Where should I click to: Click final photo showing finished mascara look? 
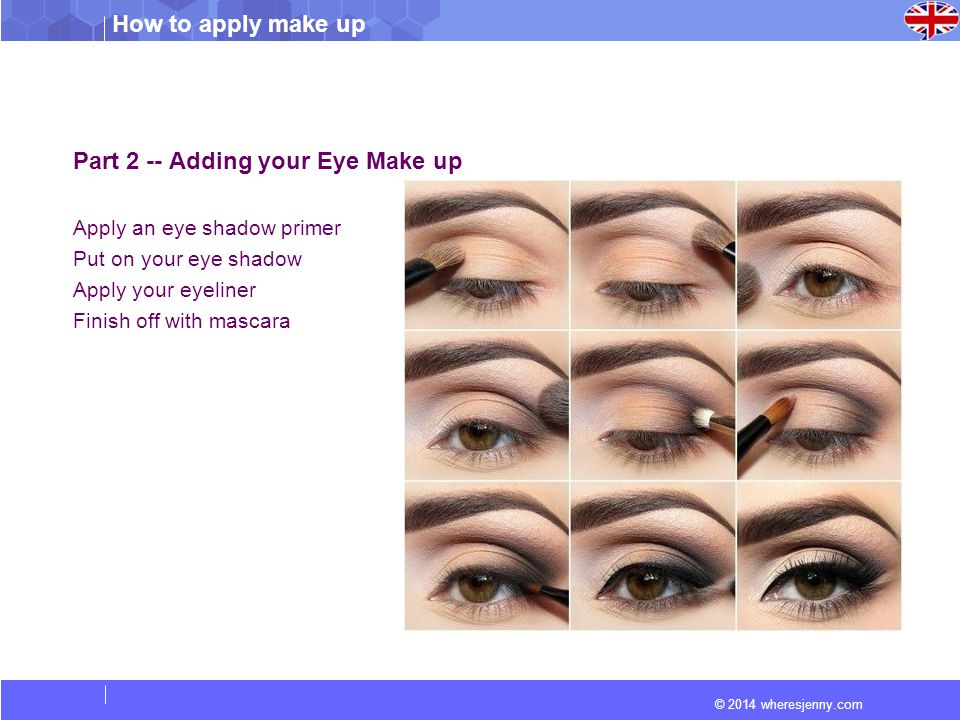pos(819,556)
